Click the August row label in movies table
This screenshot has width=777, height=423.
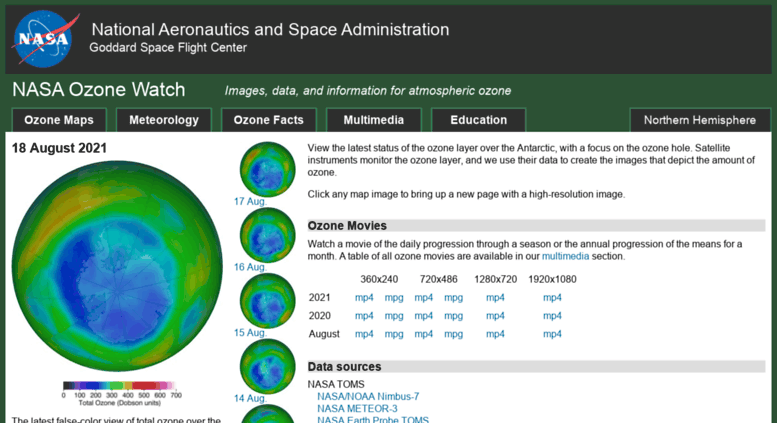click(324, 334)
